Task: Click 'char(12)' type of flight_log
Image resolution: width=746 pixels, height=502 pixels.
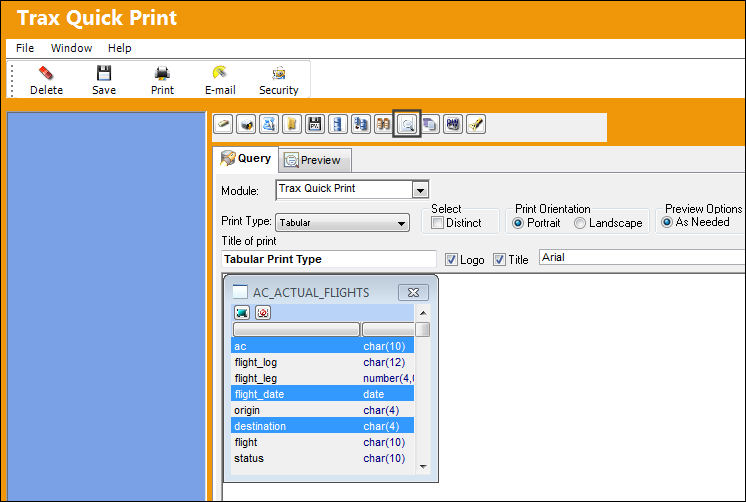Action: click(384, 362)
